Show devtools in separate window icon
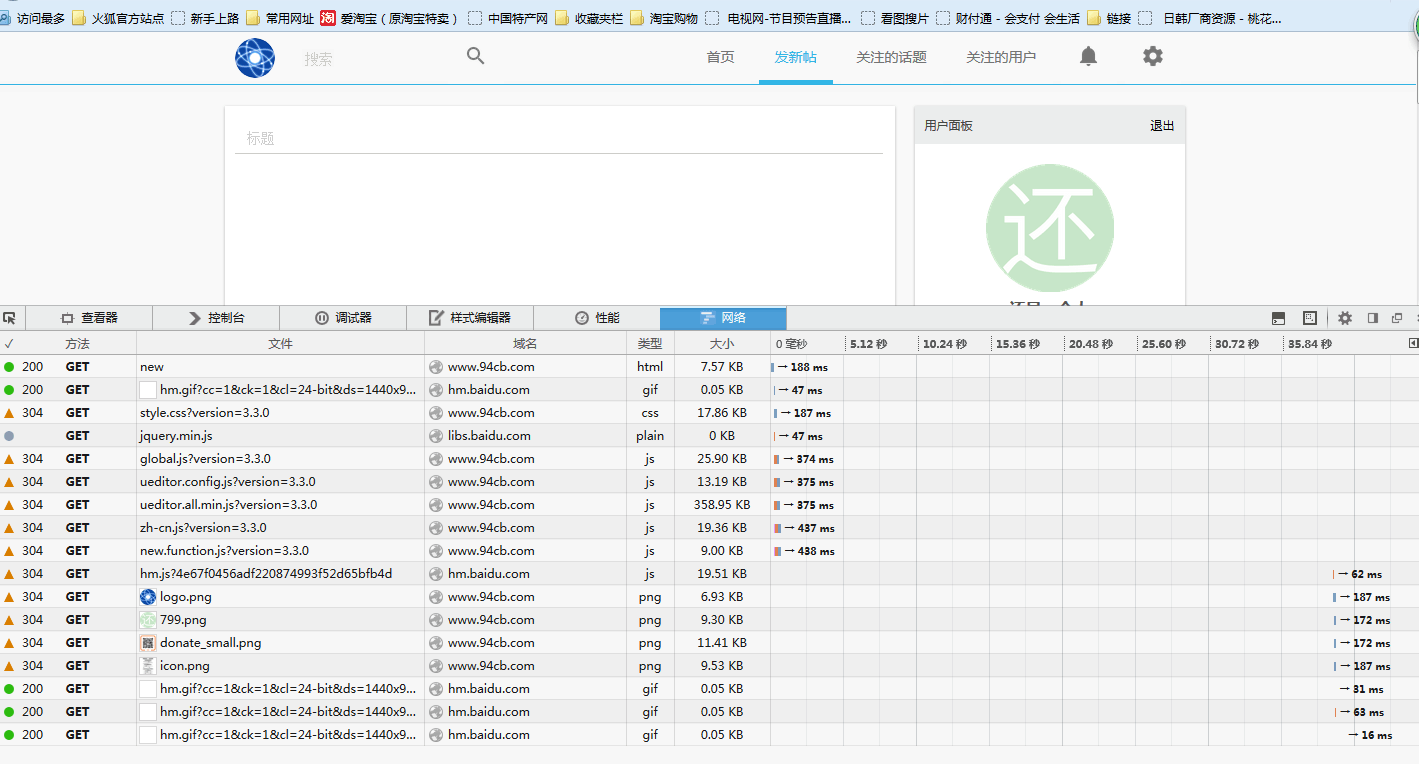1419x764 pixels. (x=1397, y=318)
